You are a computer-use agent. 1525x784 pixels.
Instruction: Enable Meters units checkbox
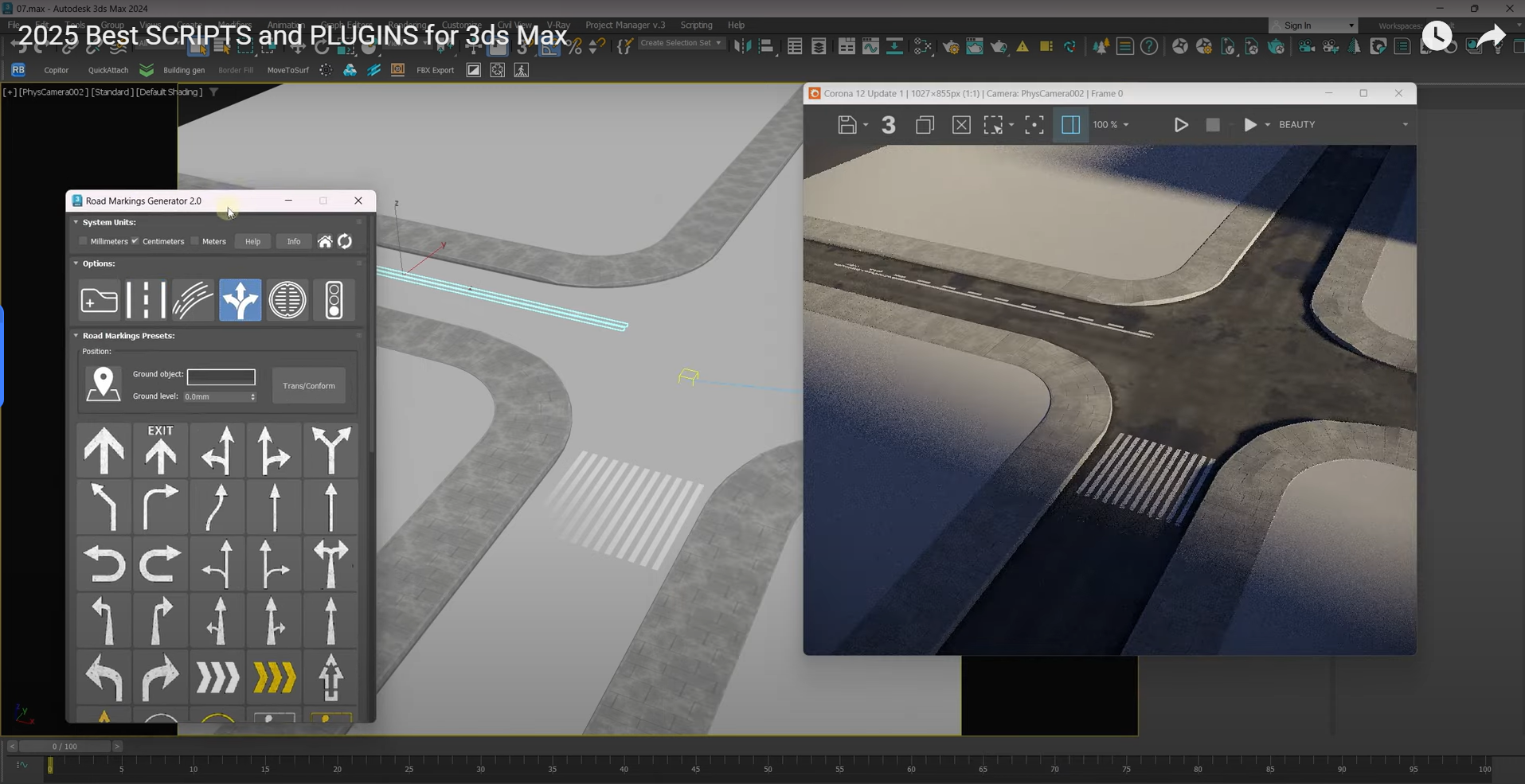[x=194, y=241]
